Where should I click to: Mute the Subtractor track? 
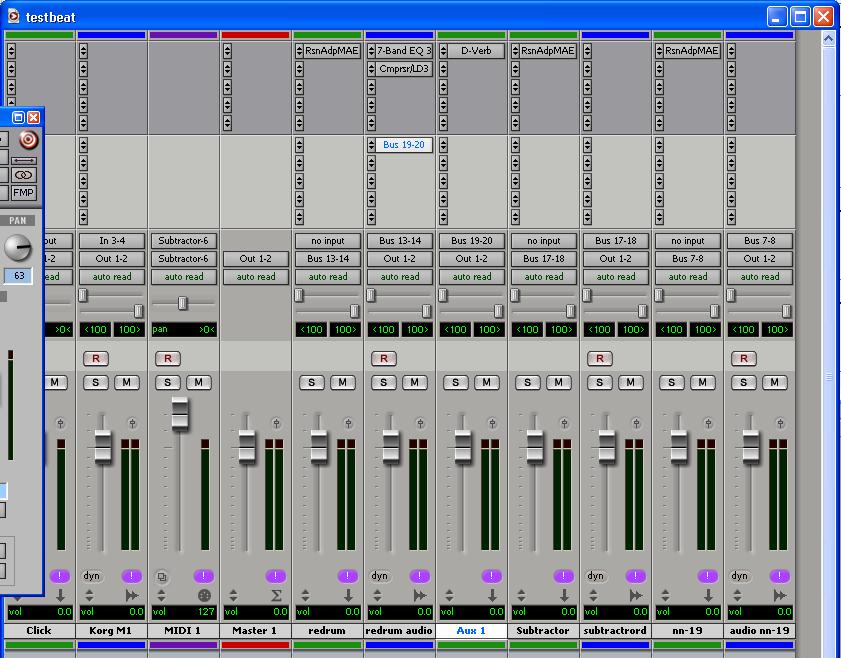coord(558,382)
